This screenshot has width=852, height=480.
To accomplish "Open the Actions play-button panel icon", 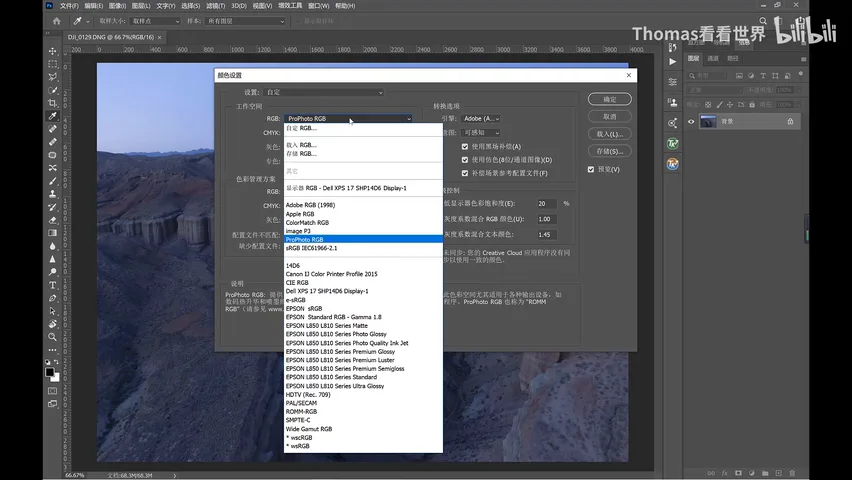I will tap(673, 61).
